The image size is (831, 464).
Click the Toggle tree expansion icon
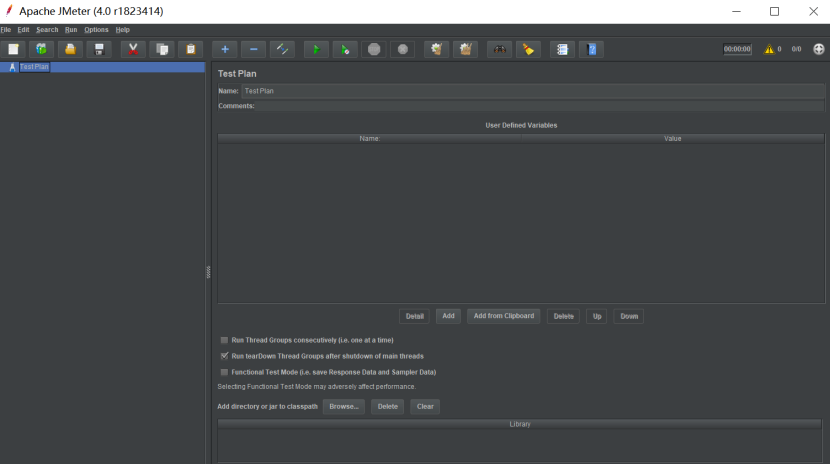283,49
